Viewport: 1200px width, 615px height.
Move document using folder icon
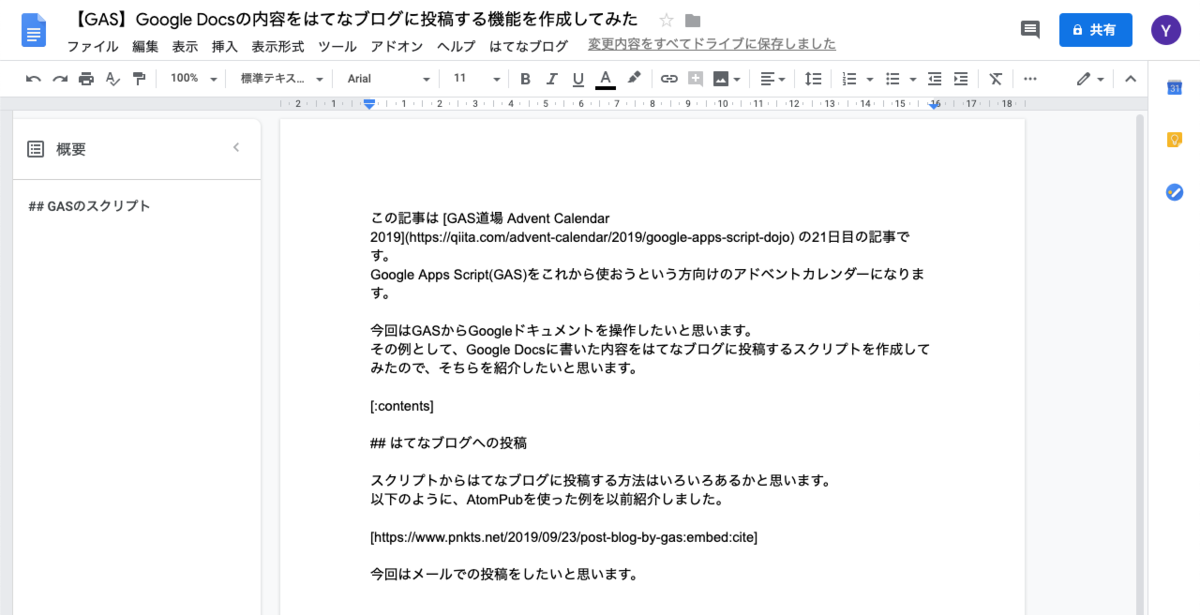(x=693, y=20)
